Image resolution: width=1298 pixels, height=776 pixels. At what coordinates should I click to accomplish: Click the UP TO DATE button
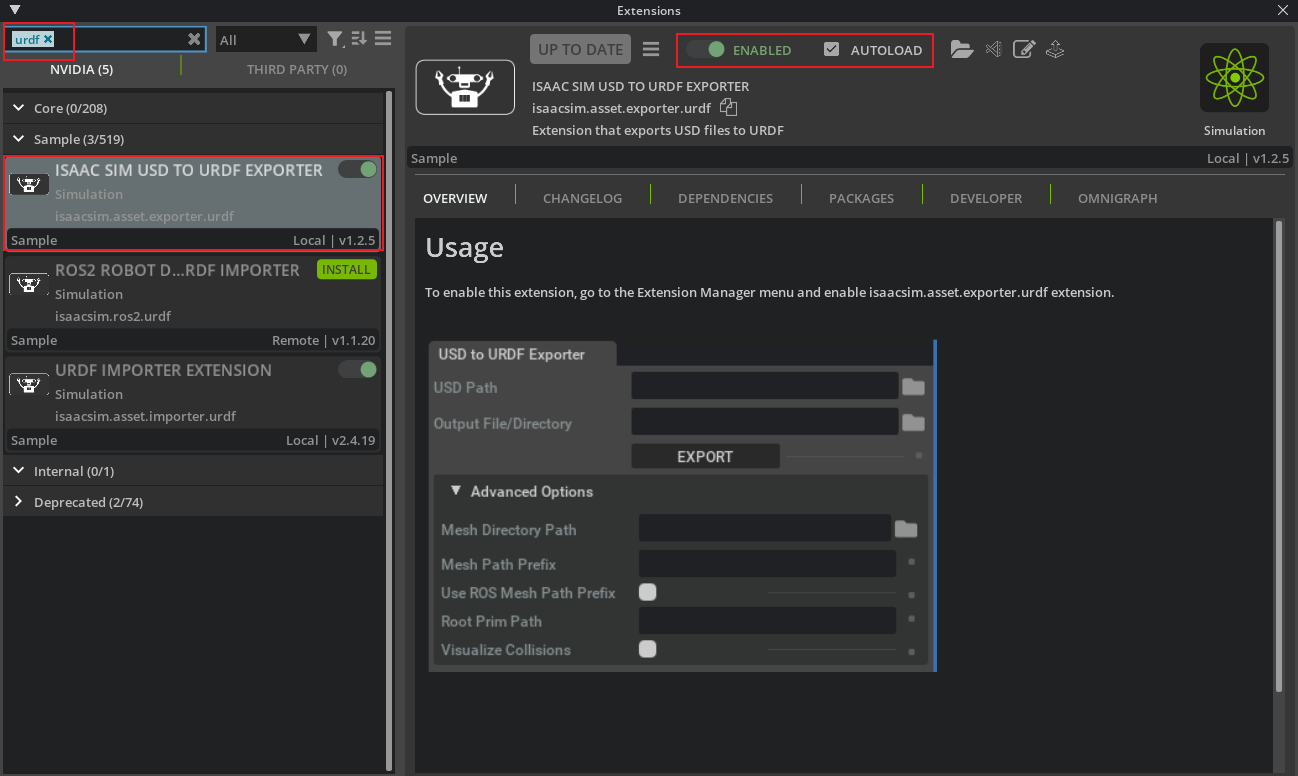580,49
